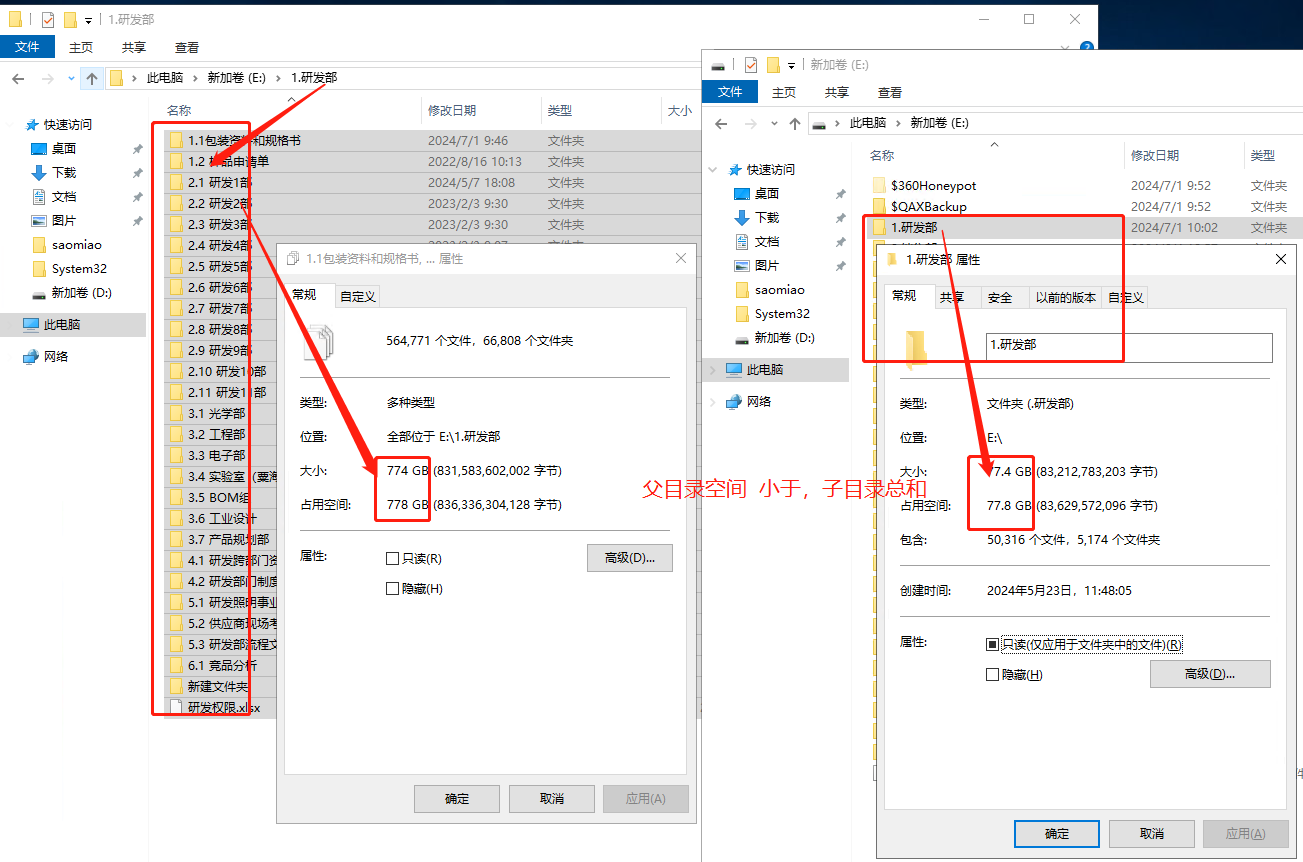
Task: Click properties checkmark icon in left title bar
Action: [x=47, y=20]
